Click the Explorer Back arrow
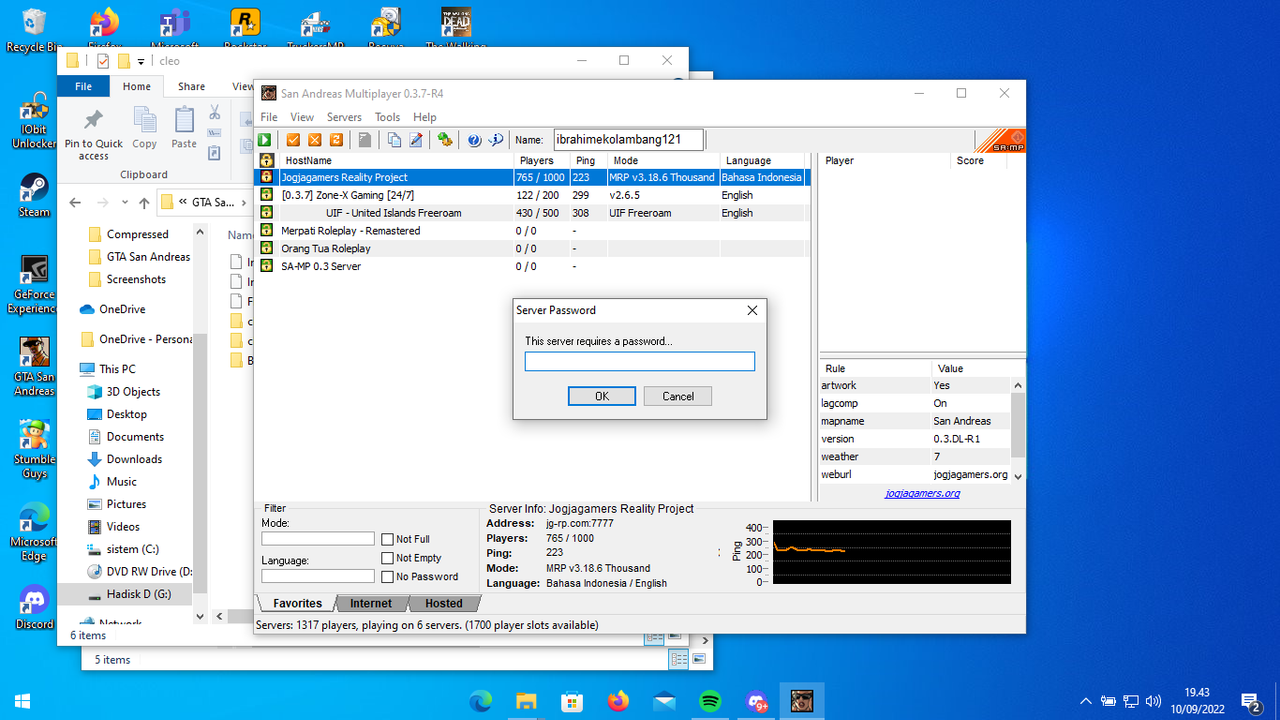 click(76, 203)
